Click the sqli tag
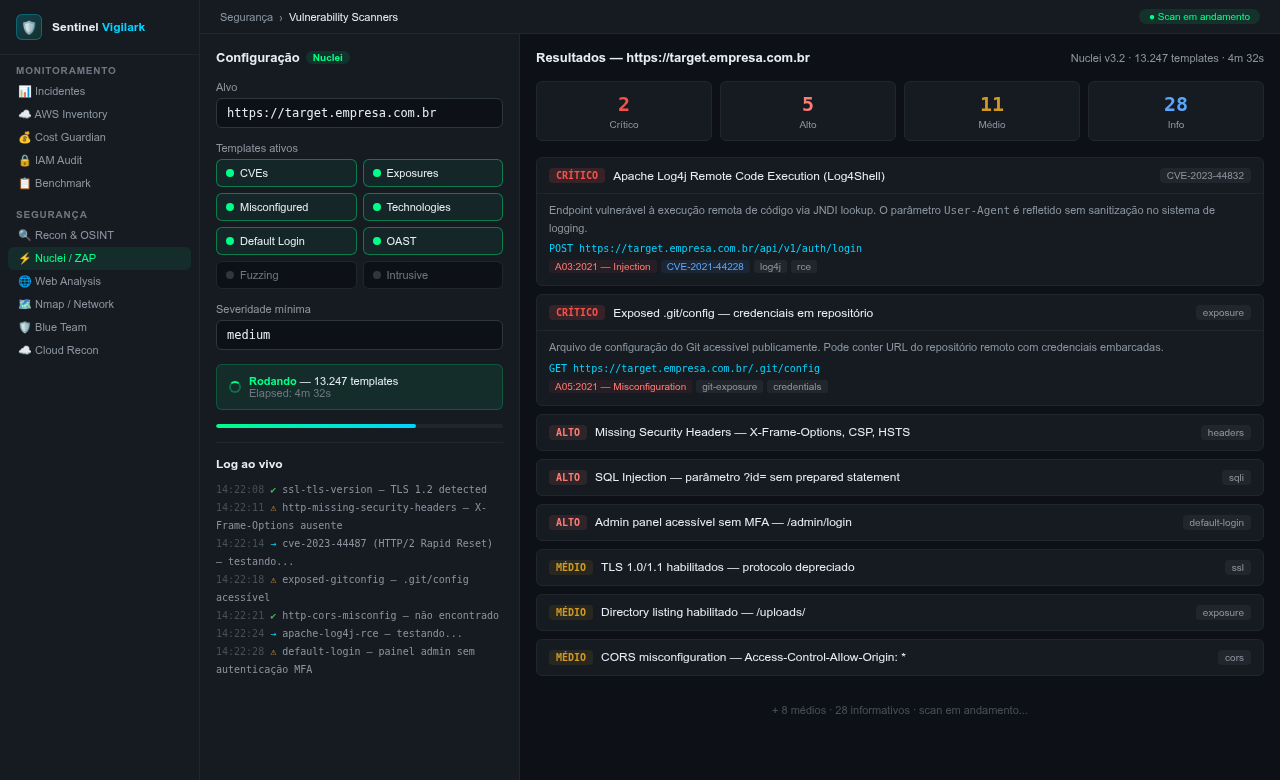Image resolution: width=1280 pixels, height=780 pixels. click(x=1237, y=478)
